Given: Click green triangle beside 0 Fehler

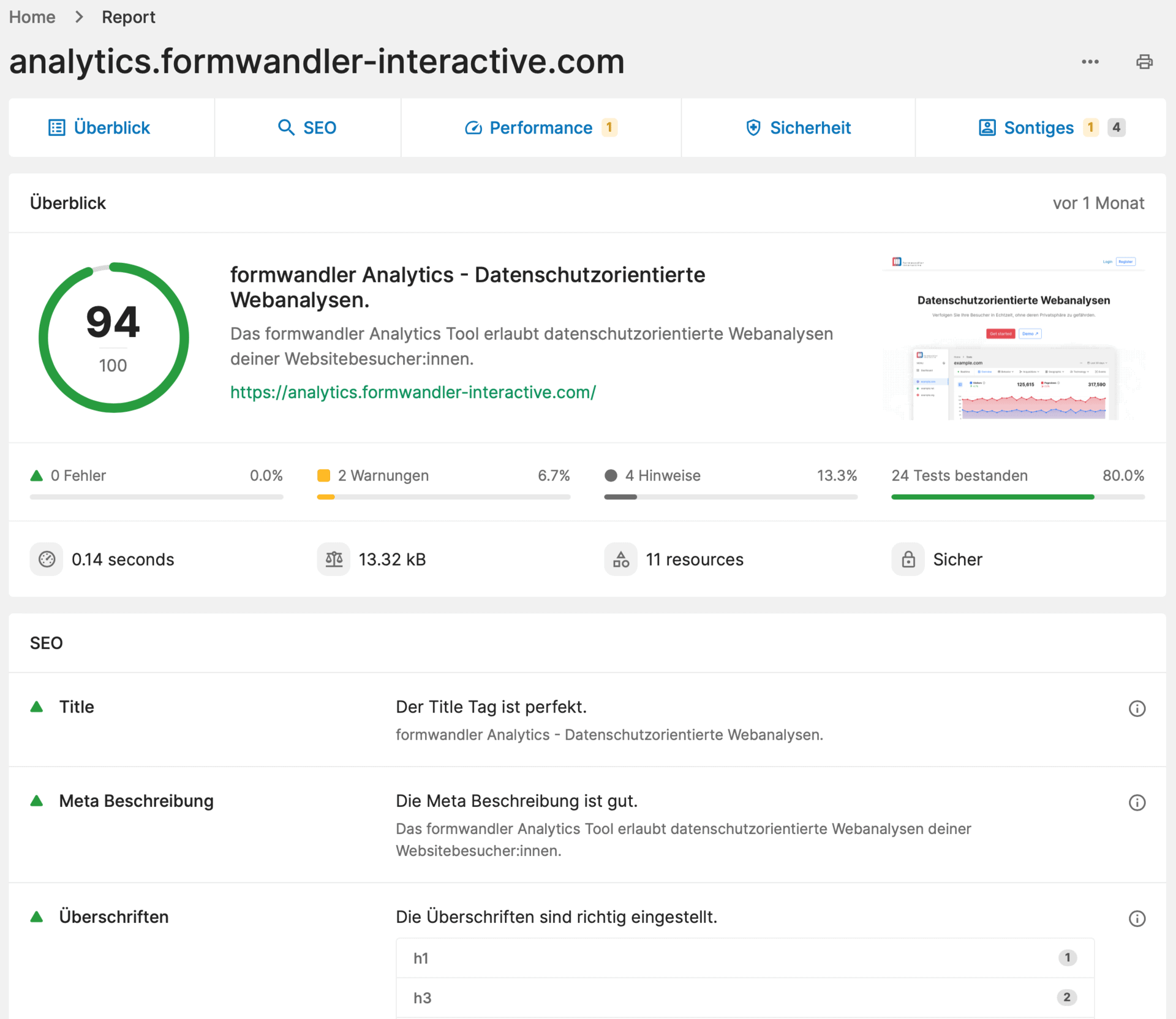Looking at the screenshot, I should pyautogui.click(x=36, y=475).
